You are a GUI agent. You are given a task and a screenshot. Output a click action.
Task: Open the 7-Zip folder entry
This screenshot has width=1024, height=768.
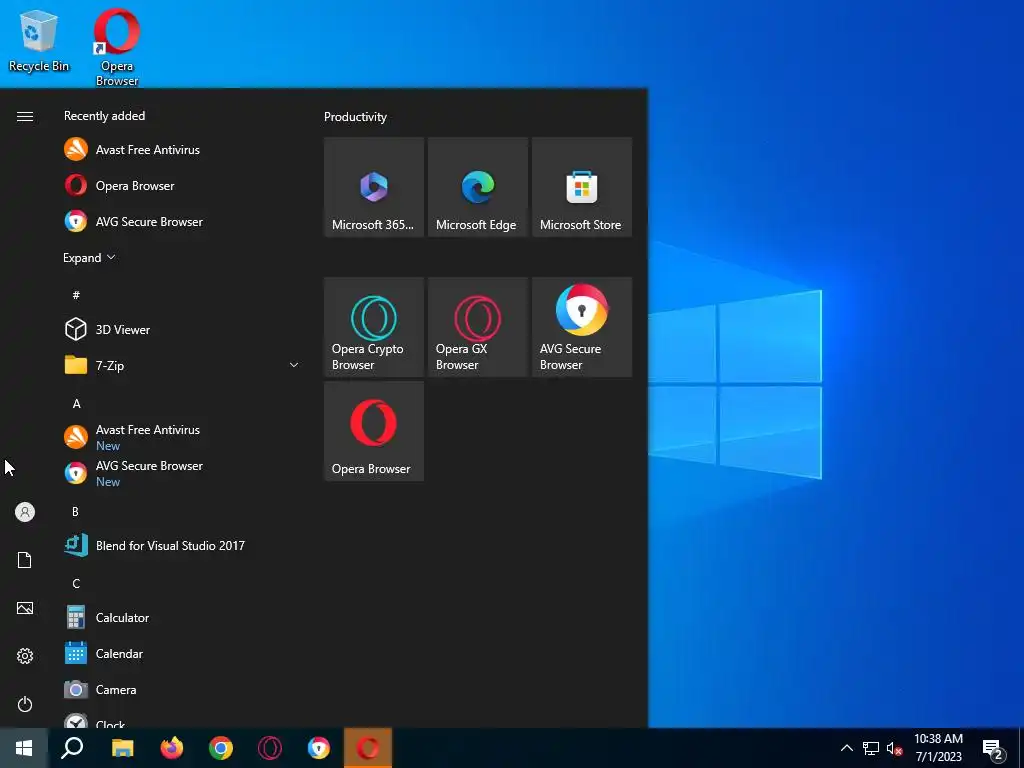click(x=182, y=365)
